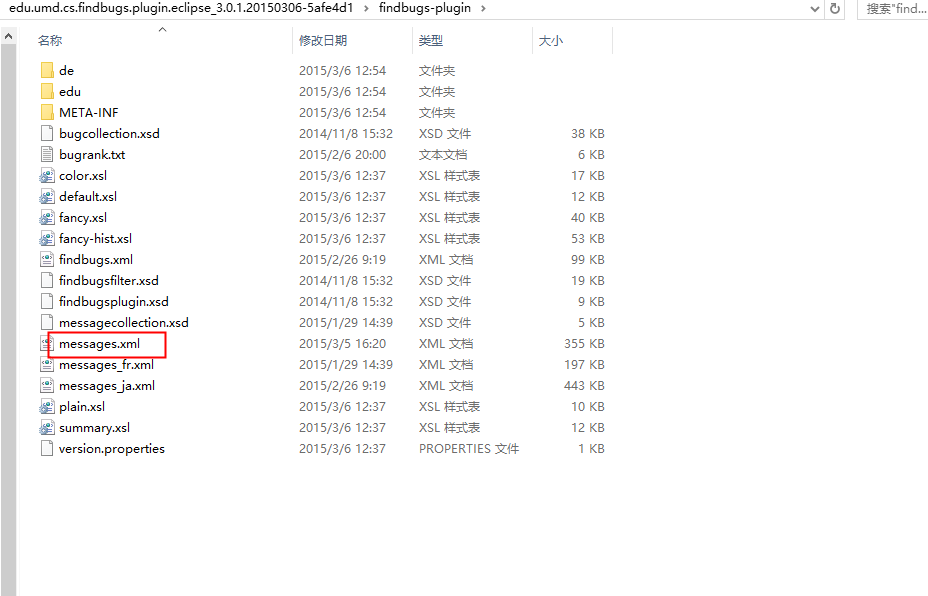The height and width of the screenshot is (596, 928).
Task: Select the messagecollection.xsd file name
Action: point(124,323)
